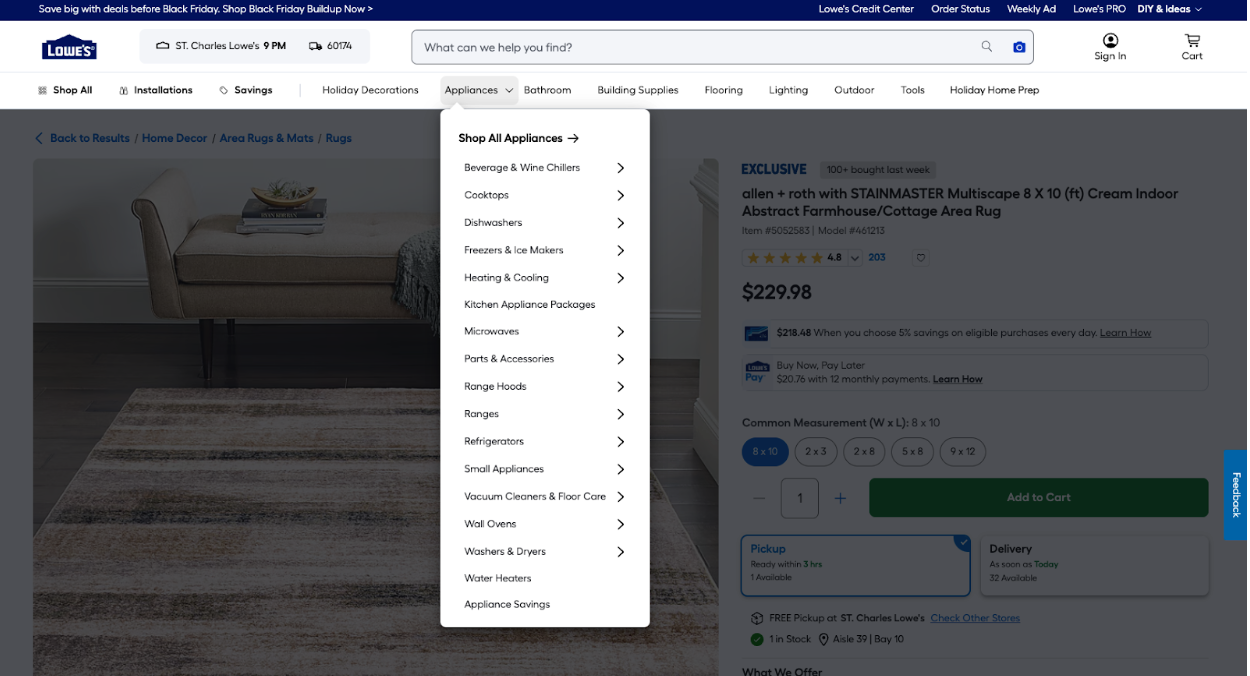1250x676 pixels.
Task: Expand Heating & Cooling chevron
Action: click(620, 278)
